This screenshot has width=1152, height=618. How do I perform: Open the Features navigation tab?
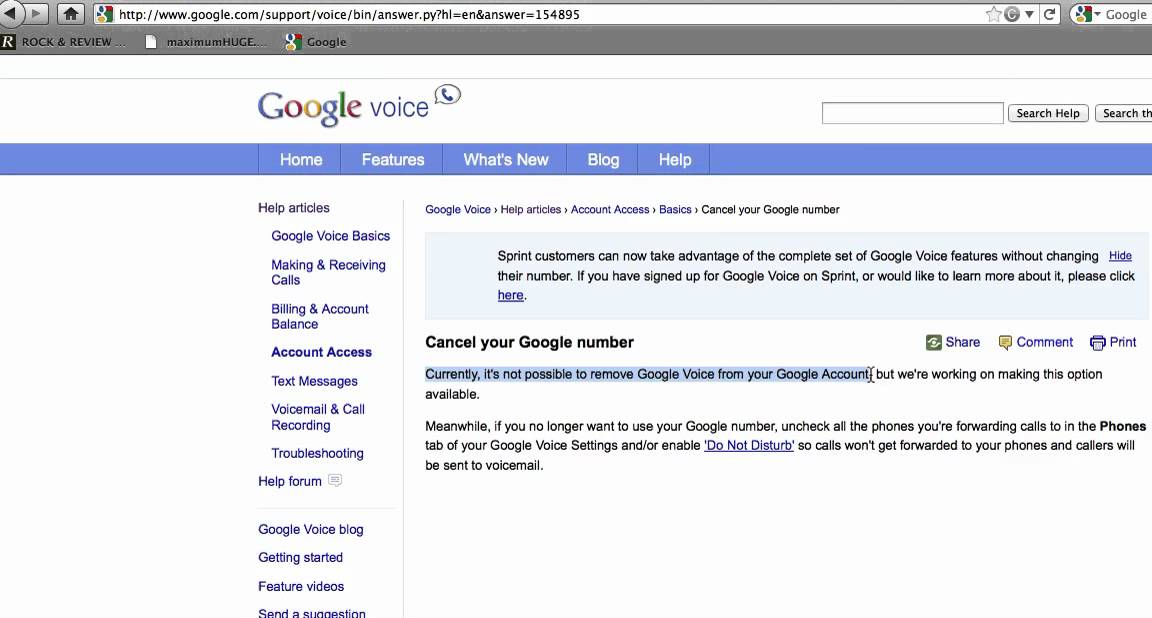click(x=392, y=159)
